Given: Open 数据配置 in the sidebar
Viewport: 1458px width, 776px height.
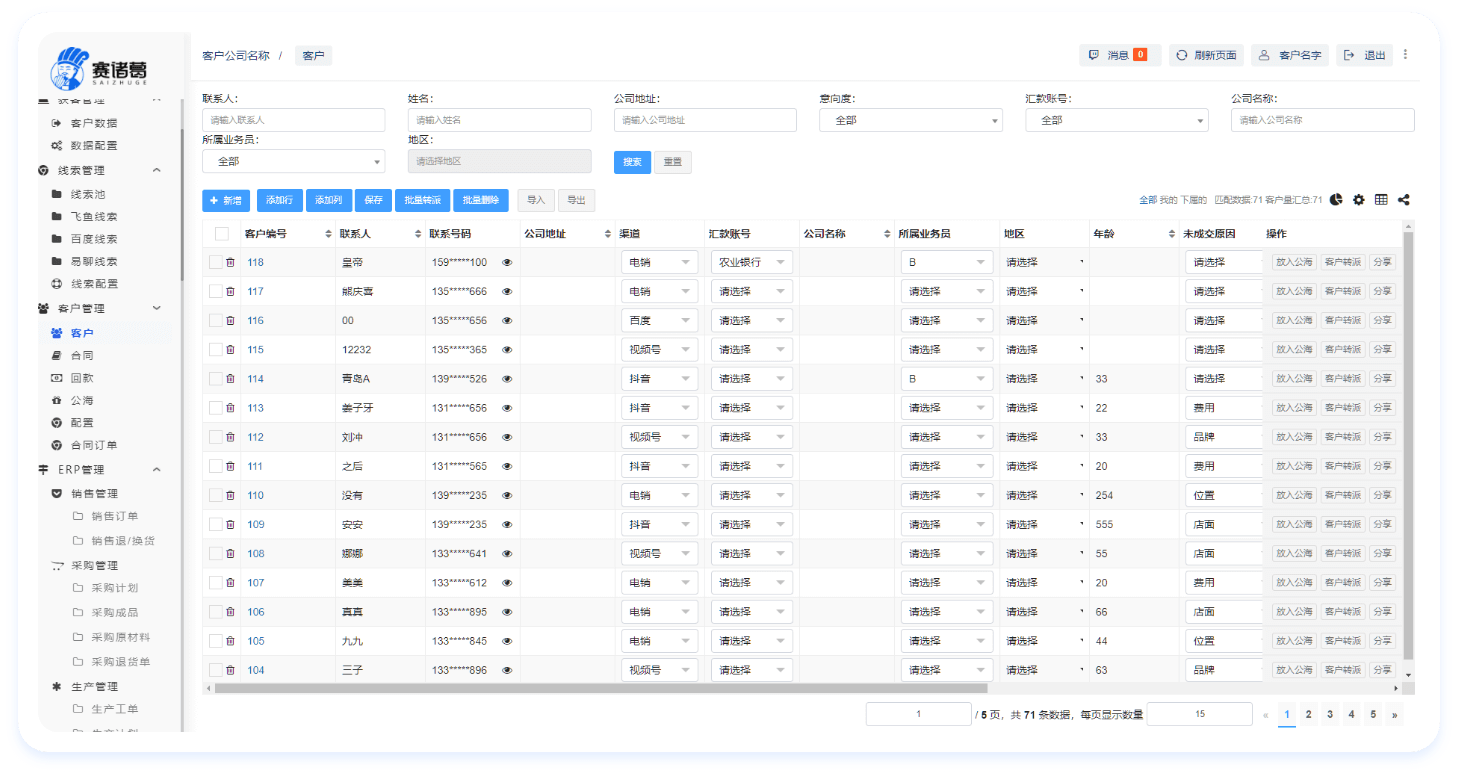Looking at the screenshot, I should coord(93,146).
